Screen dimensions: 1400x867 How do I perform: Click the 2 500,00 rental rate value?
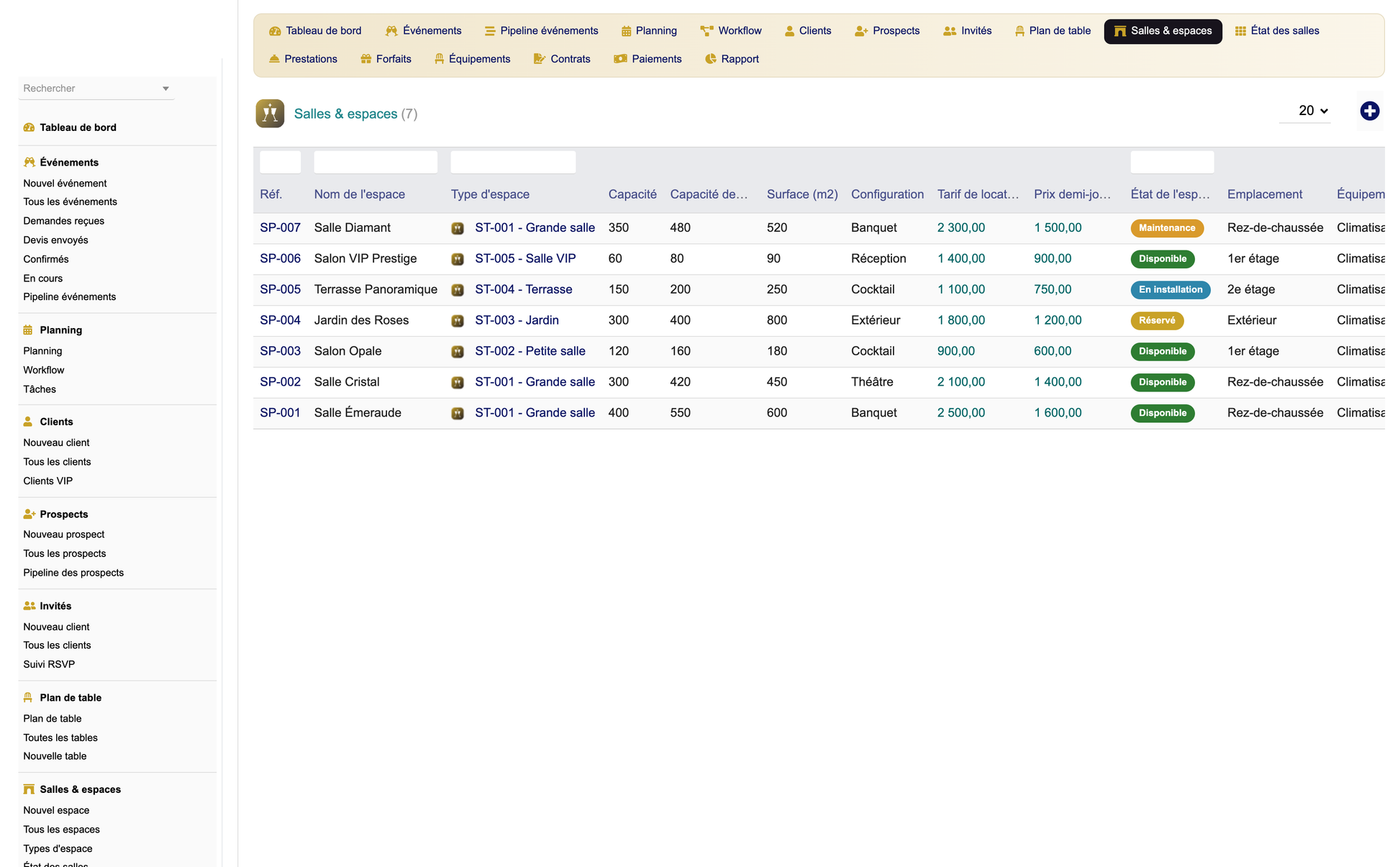961,413
